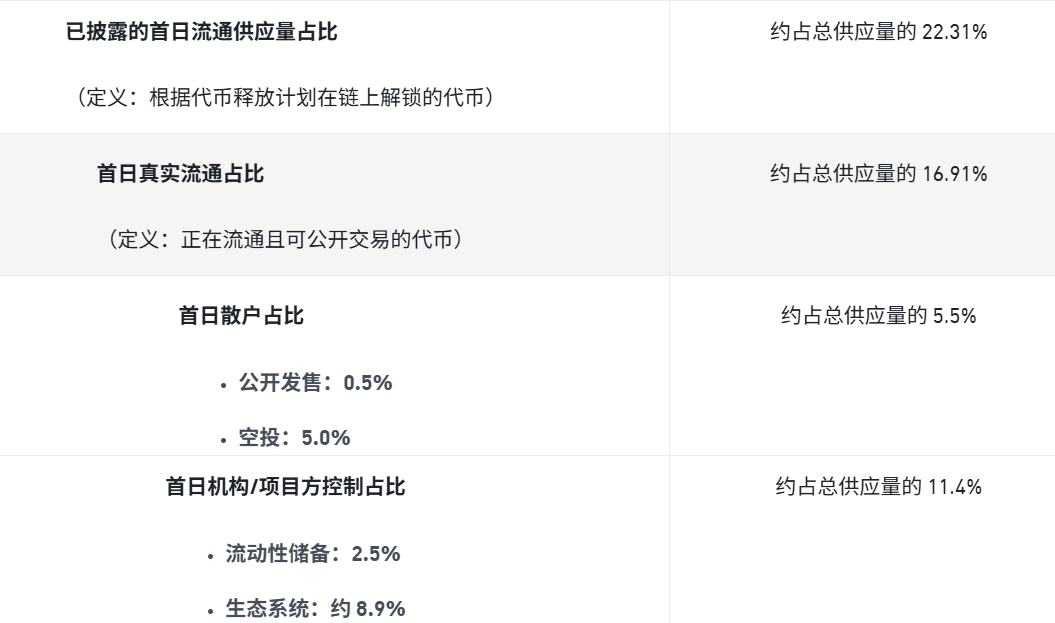Image resolution: width=1055 pixels, height=623 pixels.
Task: Click the bullet point before 生态系统
Action: click(x=209, y=610)
